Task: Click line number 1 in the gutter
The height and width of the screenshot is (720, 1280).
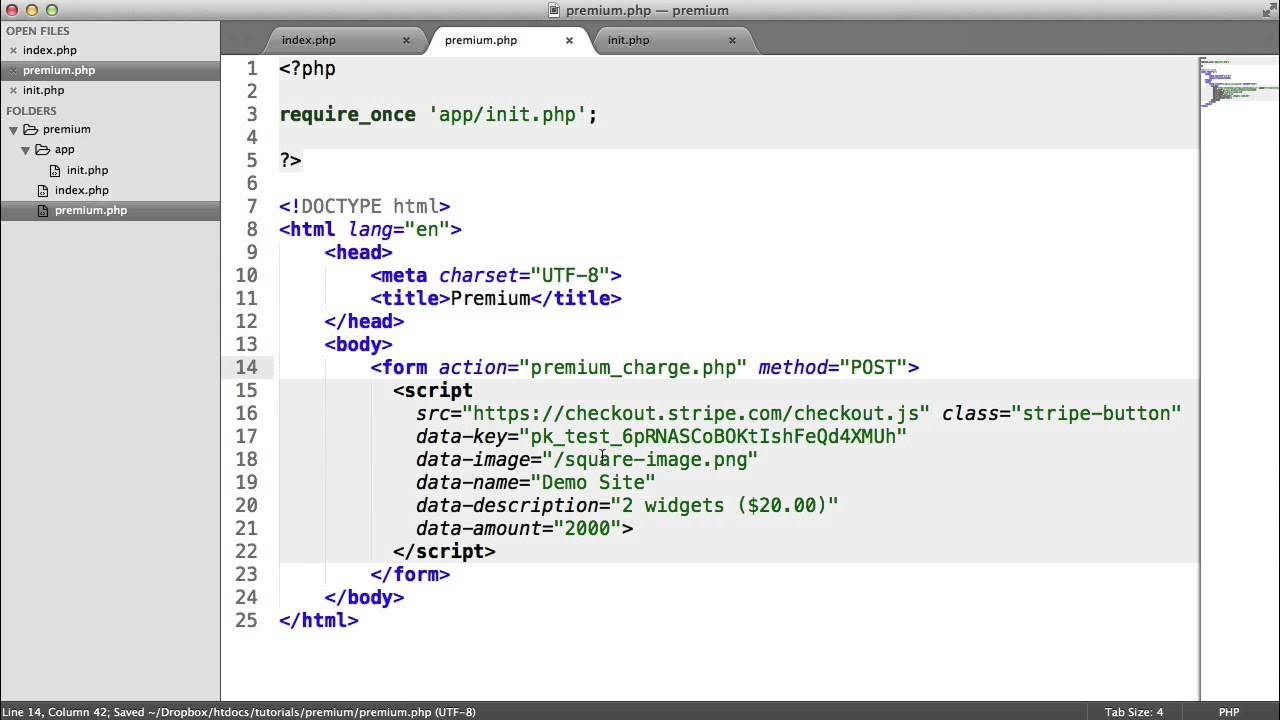Action: 252,68
